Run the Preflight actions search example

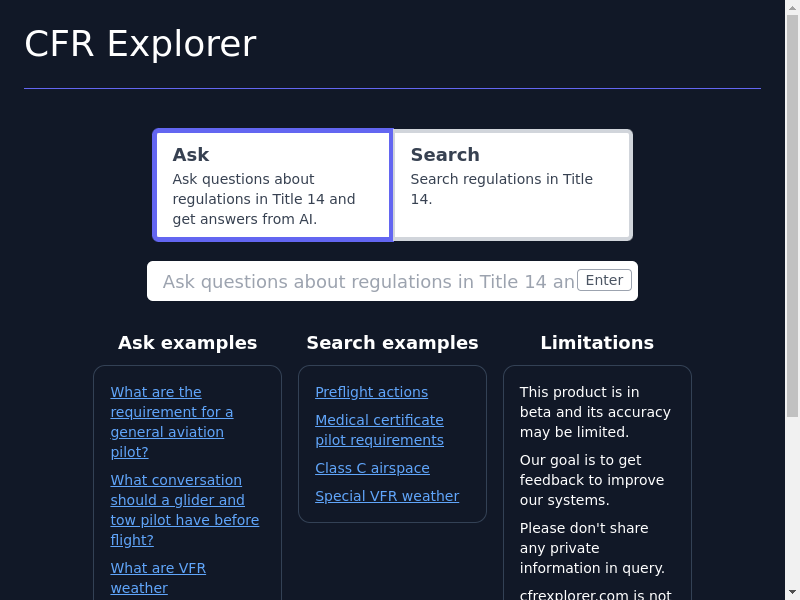(x=371, y=392)
